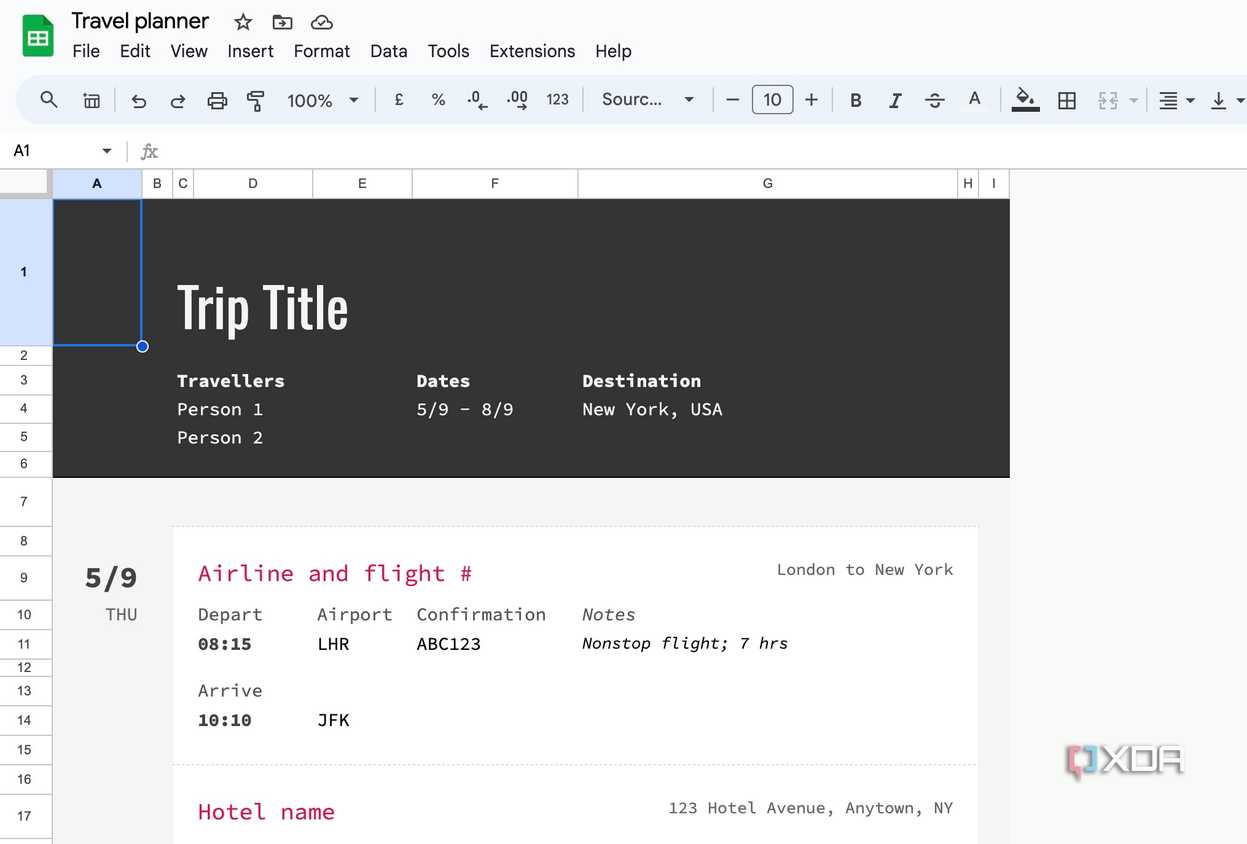Click Airline and flight # cell
This screenshot has width=1247, height=844.
[x=335, y=573]
